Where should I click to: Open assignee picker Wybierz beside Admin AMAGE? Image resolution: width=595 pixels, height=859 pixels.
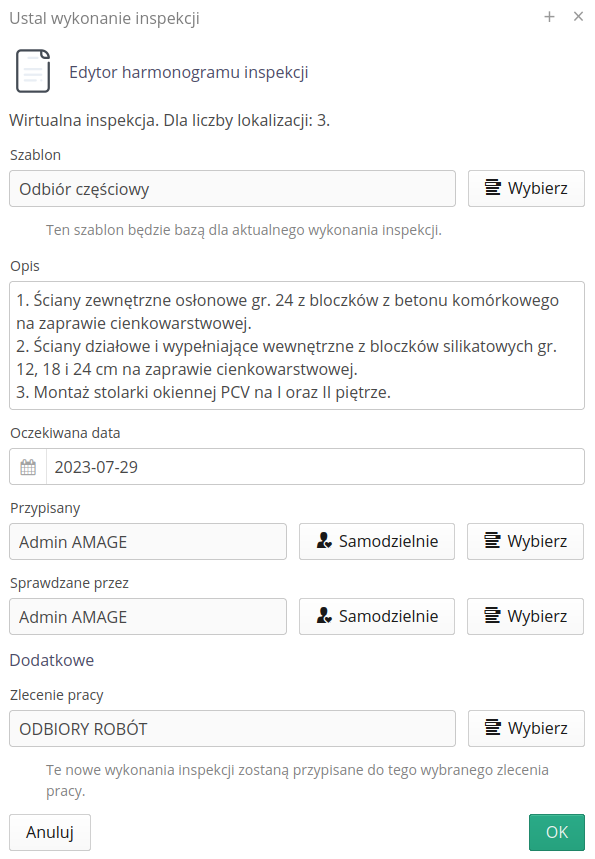point(526,541)
